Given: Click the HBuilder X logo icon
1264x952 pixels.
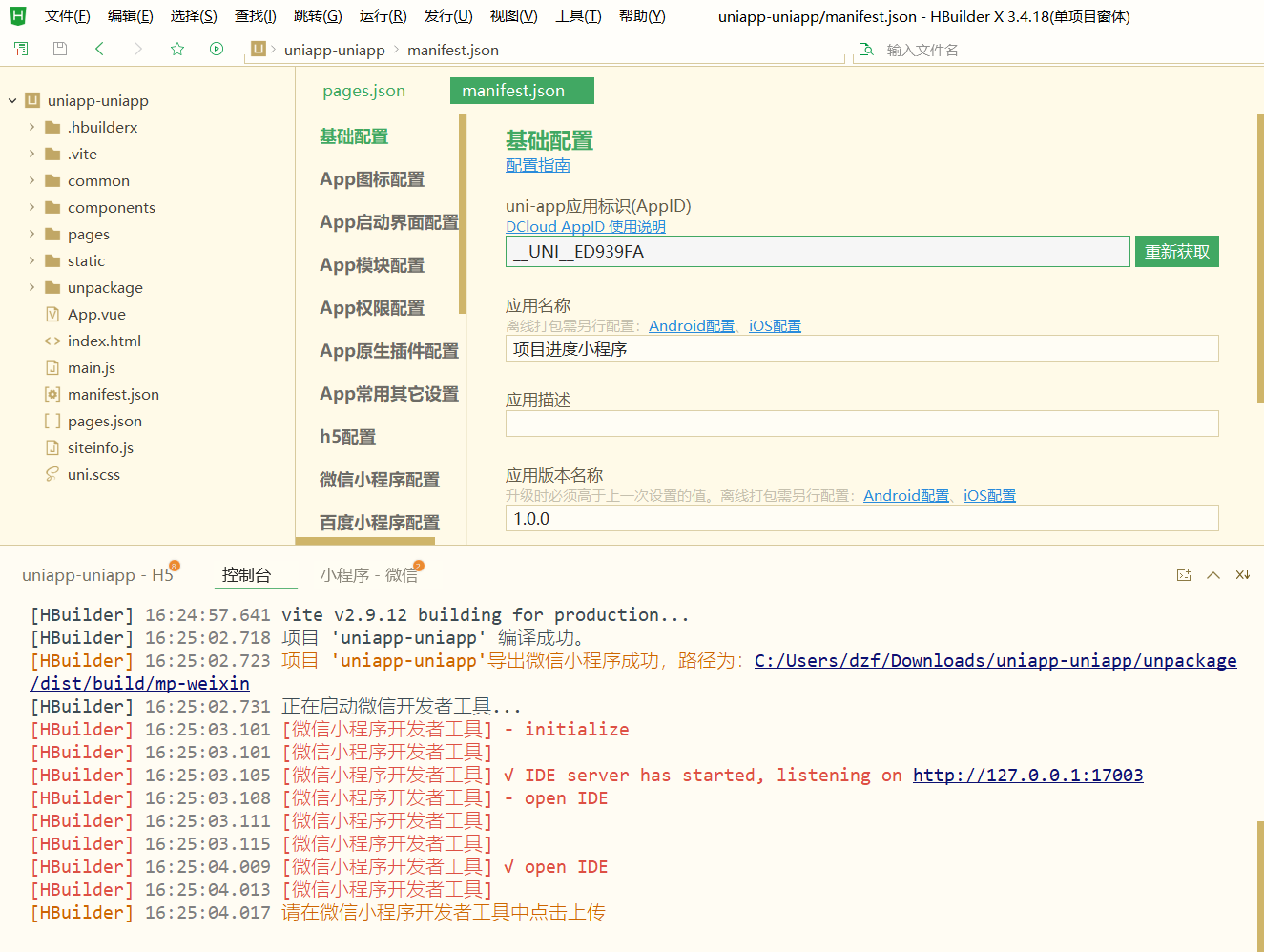Looking at the screenshot, I should coord(17,15).
